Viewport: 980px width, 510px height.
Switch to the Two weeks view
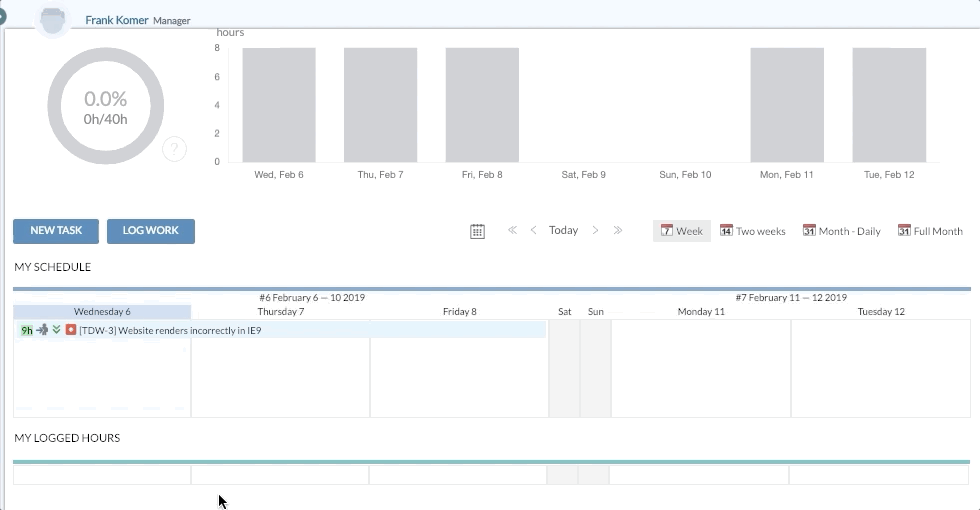[753, 231]
